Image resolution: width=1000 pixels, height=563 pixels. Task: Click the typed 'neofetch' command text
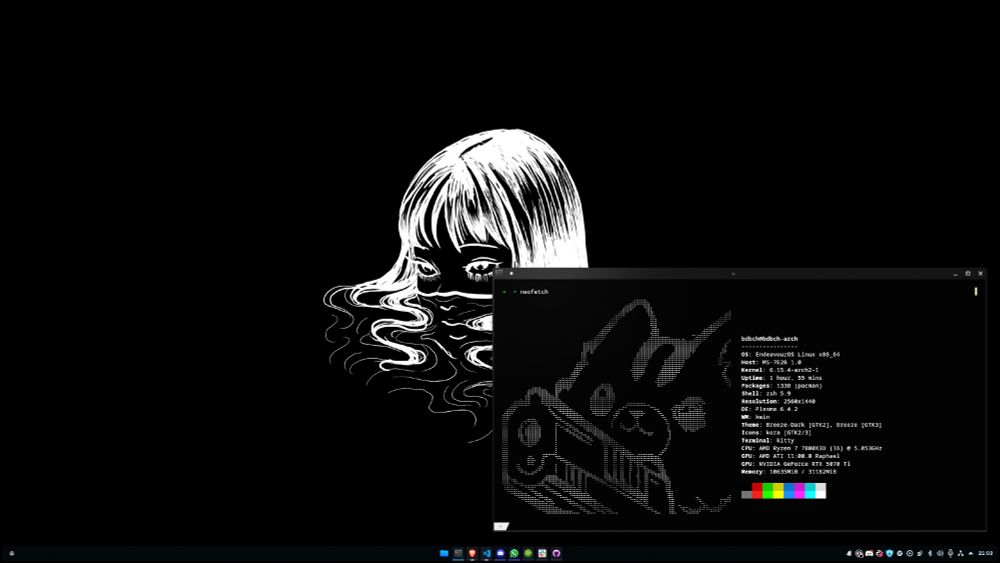click(x=534, y=291)
